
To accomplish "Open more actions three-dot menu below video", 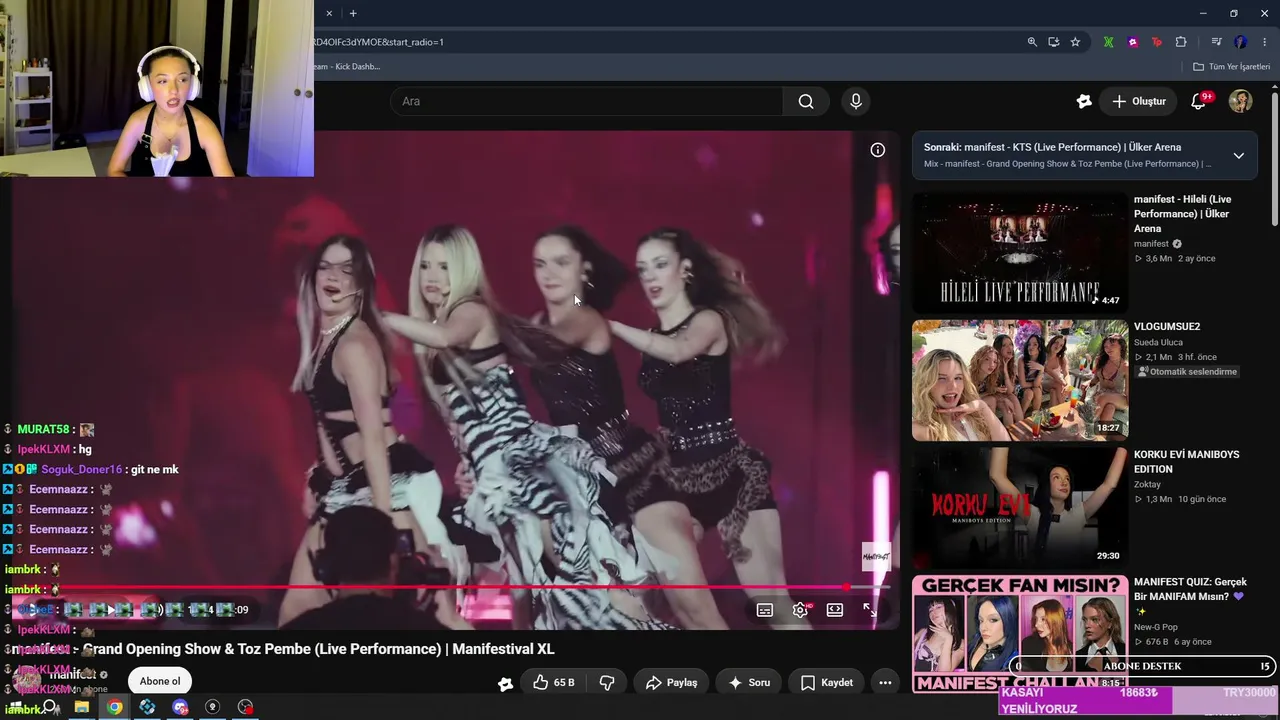I will pos(885,683).
